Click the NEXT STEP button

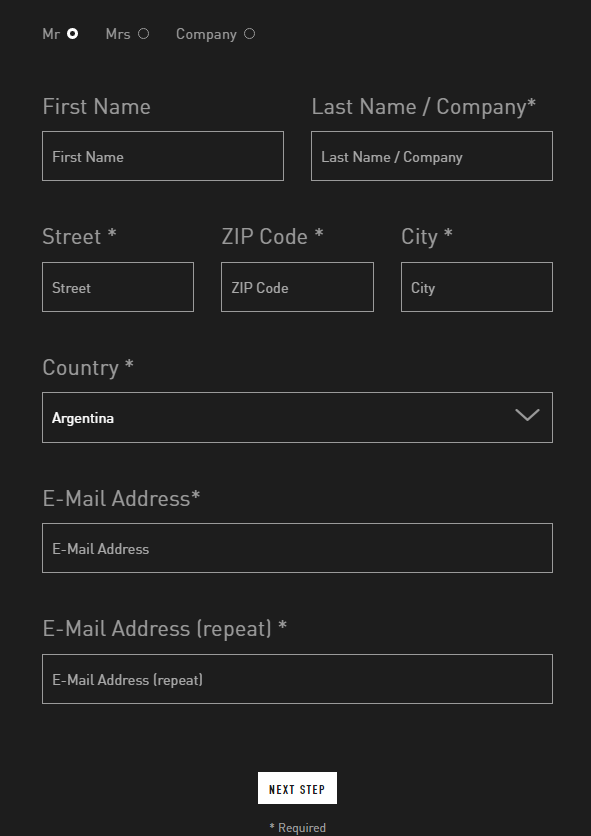coord(297,788)
